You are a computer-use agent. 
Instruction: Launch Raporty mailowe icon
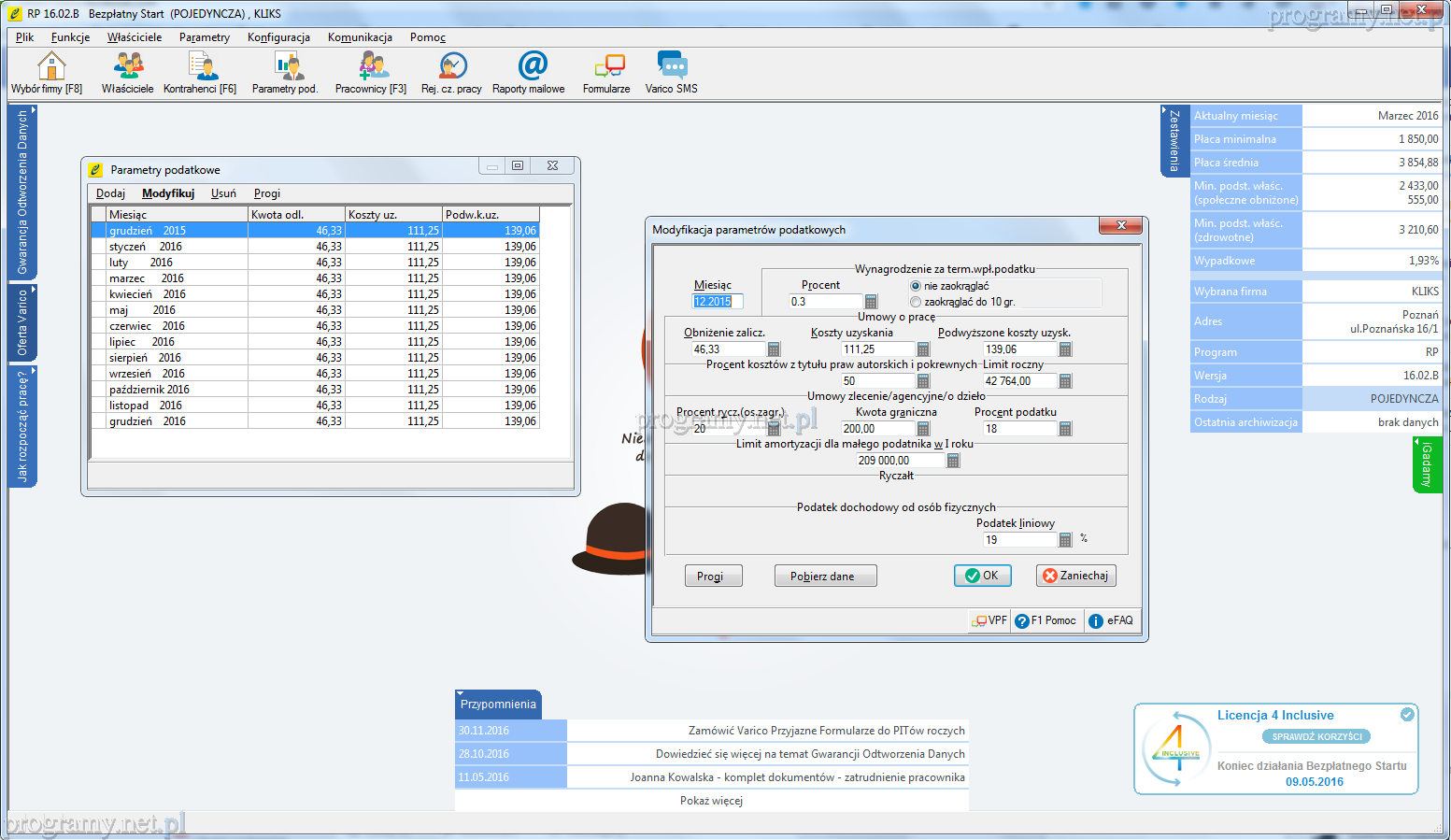532,66
